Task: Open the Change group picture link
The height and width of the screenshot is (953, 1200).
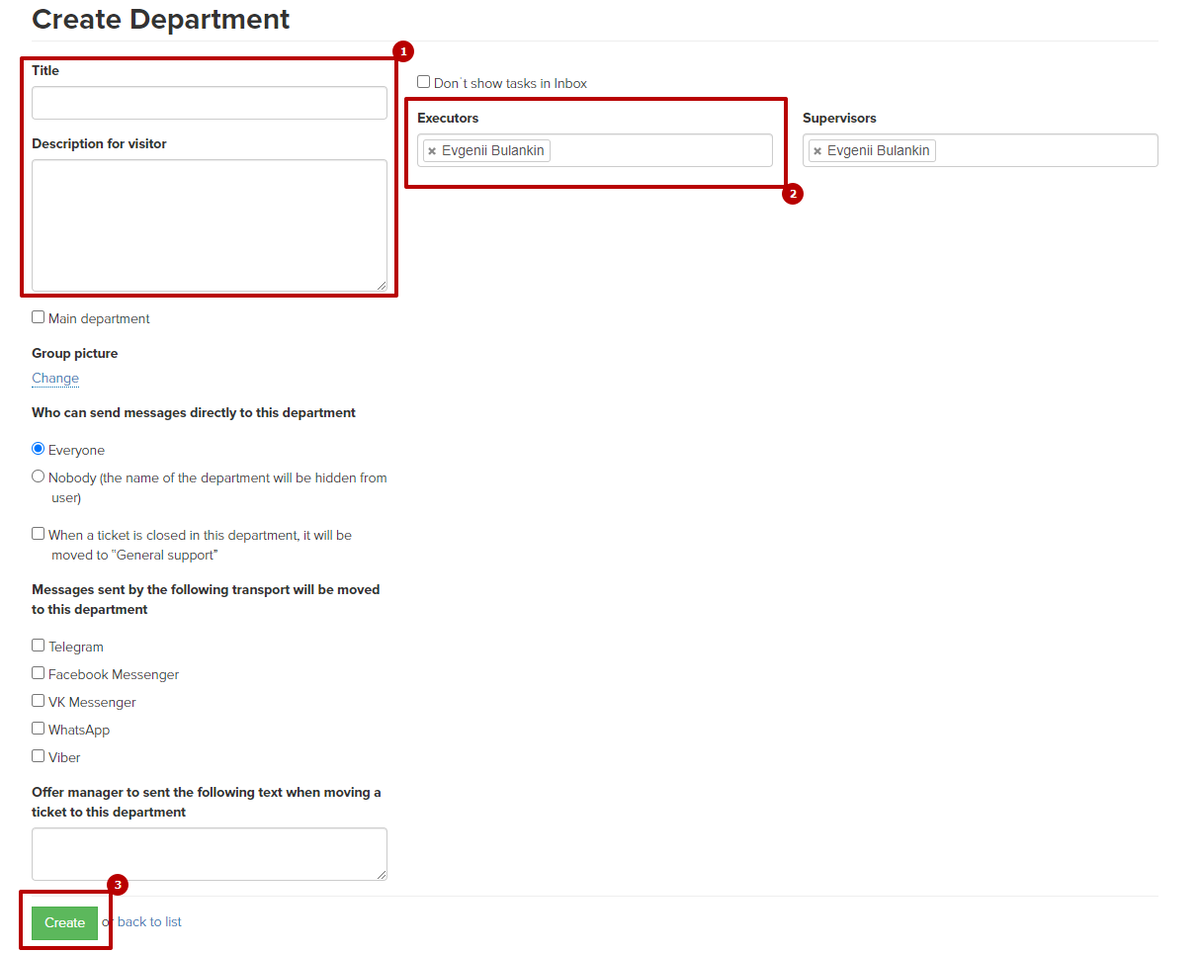Action: tap(55, 378)
